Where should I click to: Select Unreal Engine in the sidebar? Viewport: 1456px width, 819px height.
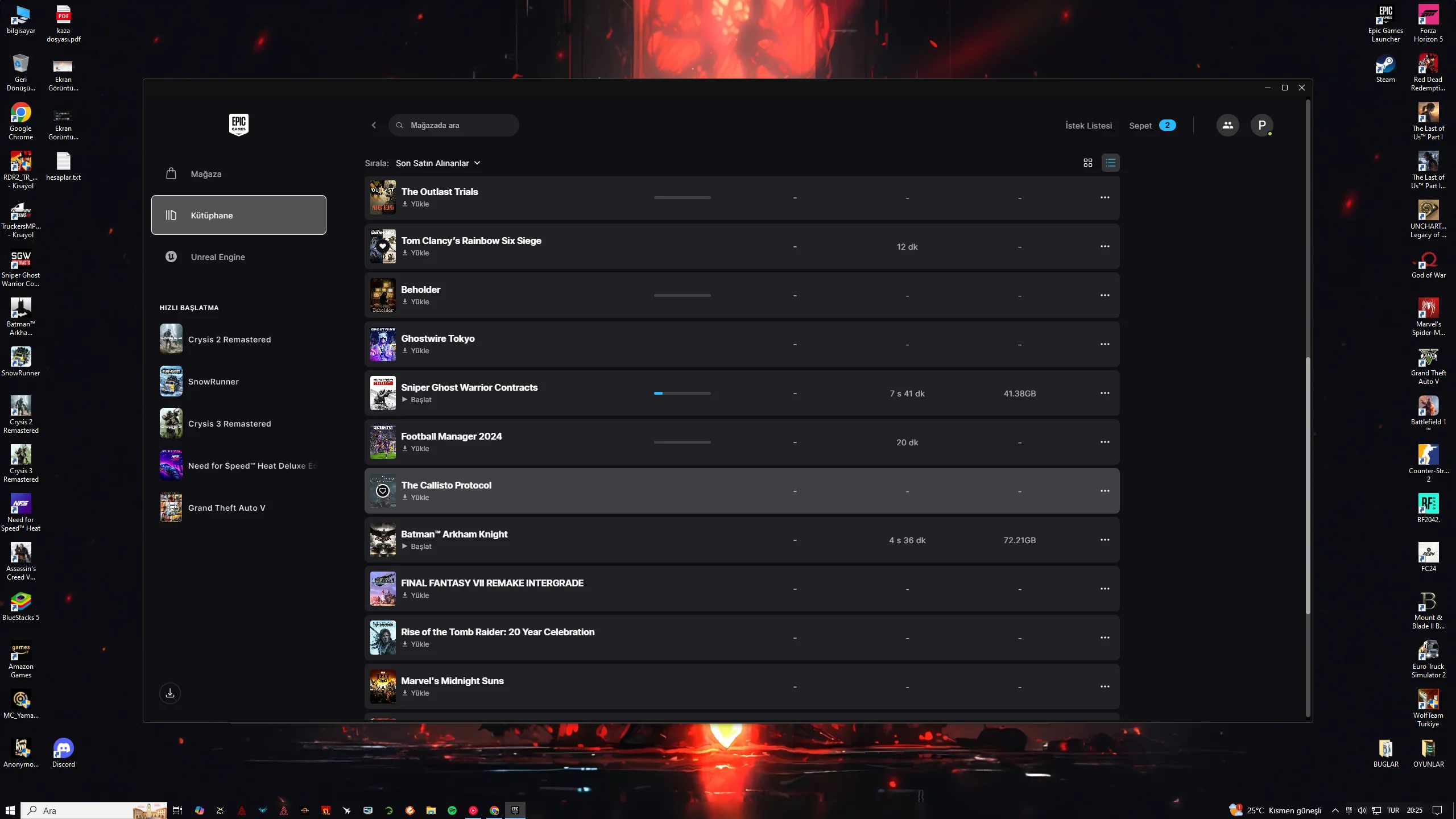218,257
